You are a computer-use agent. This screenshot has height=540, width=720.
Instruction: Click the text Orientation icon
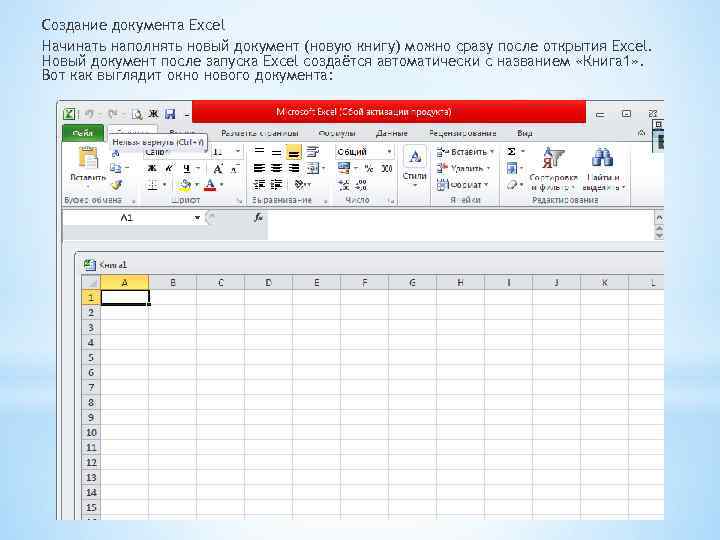[301, 185]
